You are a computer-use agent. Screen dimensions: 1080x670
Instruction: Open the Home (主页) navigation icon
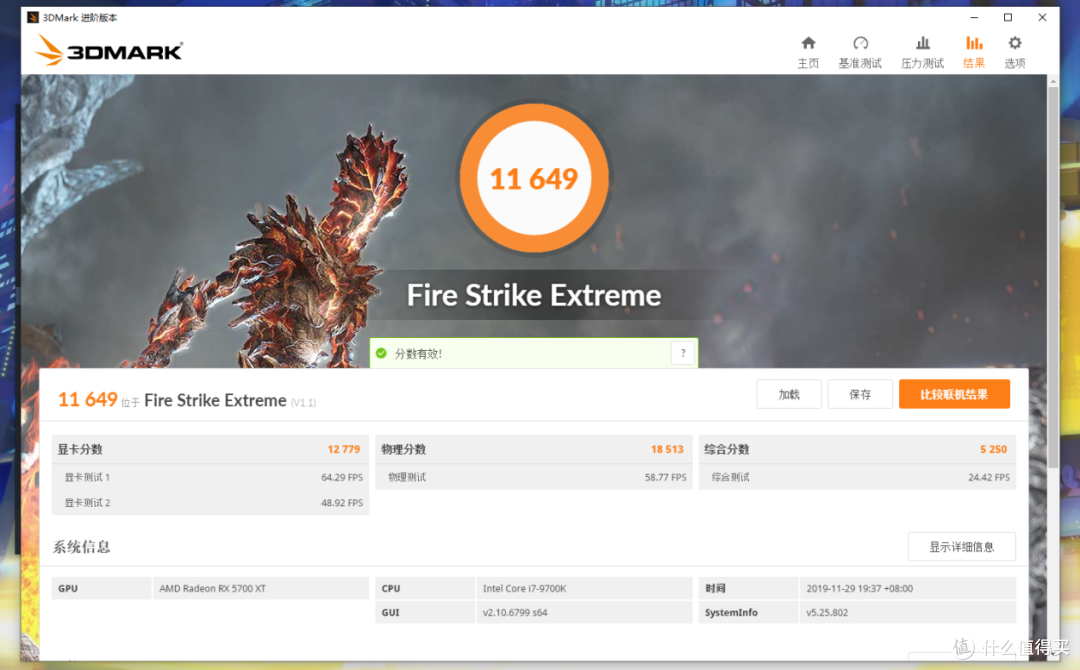(x=809, y=43)
